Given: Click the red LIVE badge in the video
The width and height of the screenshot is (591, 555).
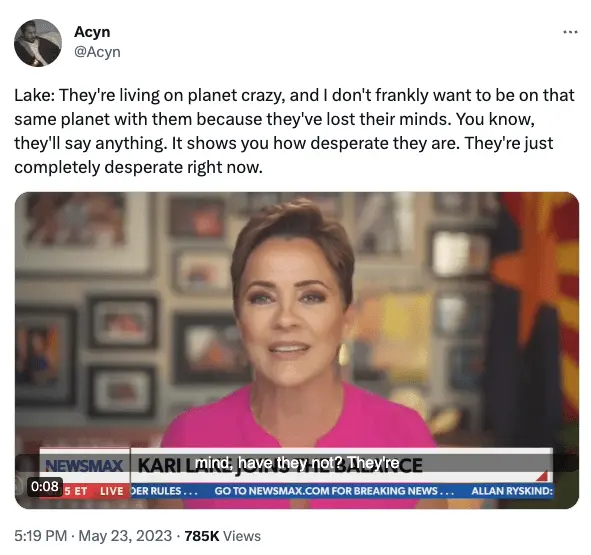Looking at the screenshot, I should 112,491.
